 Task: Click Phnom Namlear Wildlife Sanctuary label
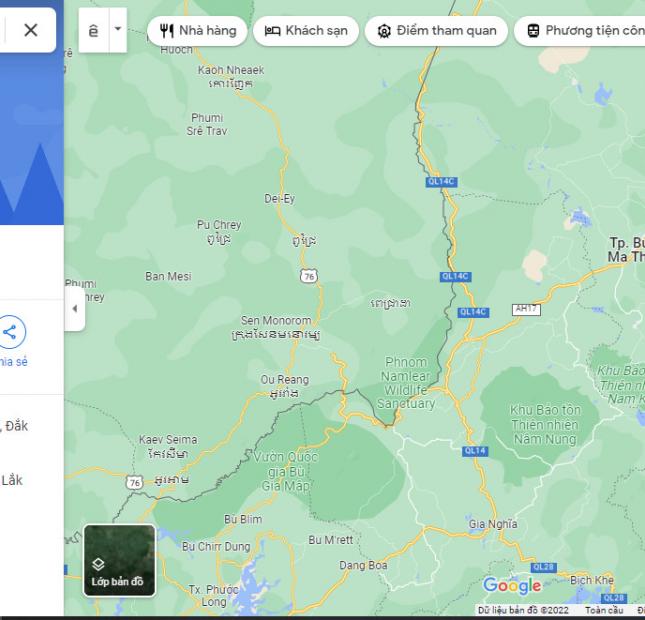406,383
